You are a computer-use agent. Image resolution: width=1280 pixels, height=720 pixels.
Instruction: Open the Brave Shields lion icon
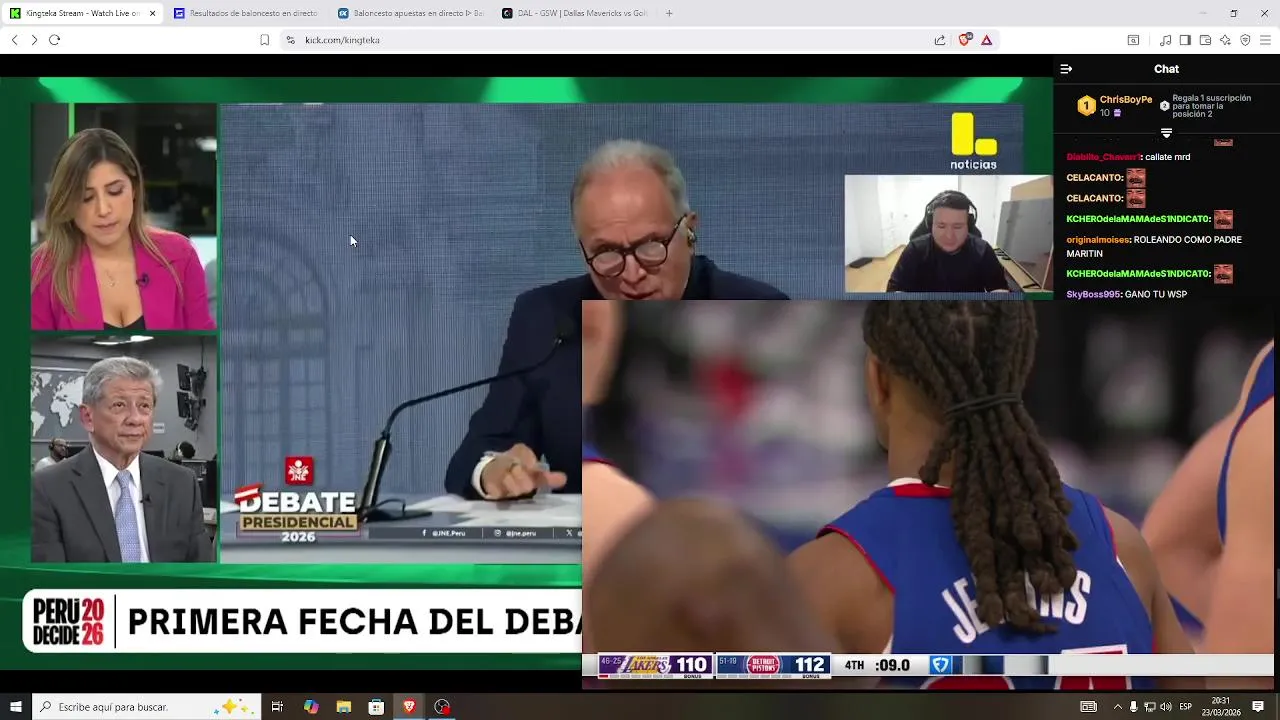click(x=964, y=40)
